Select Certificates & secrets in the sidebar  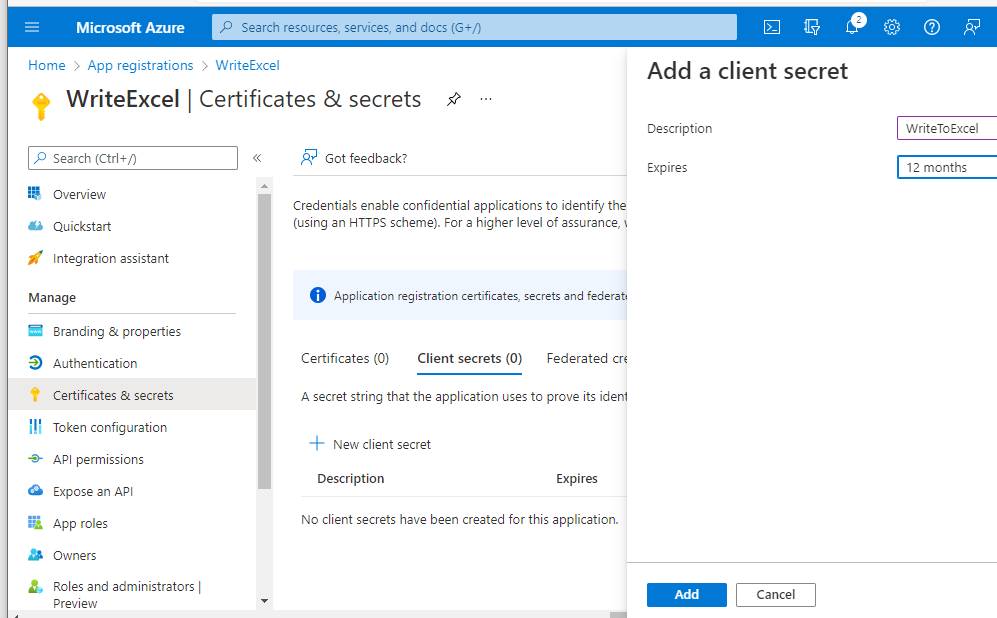133,395
